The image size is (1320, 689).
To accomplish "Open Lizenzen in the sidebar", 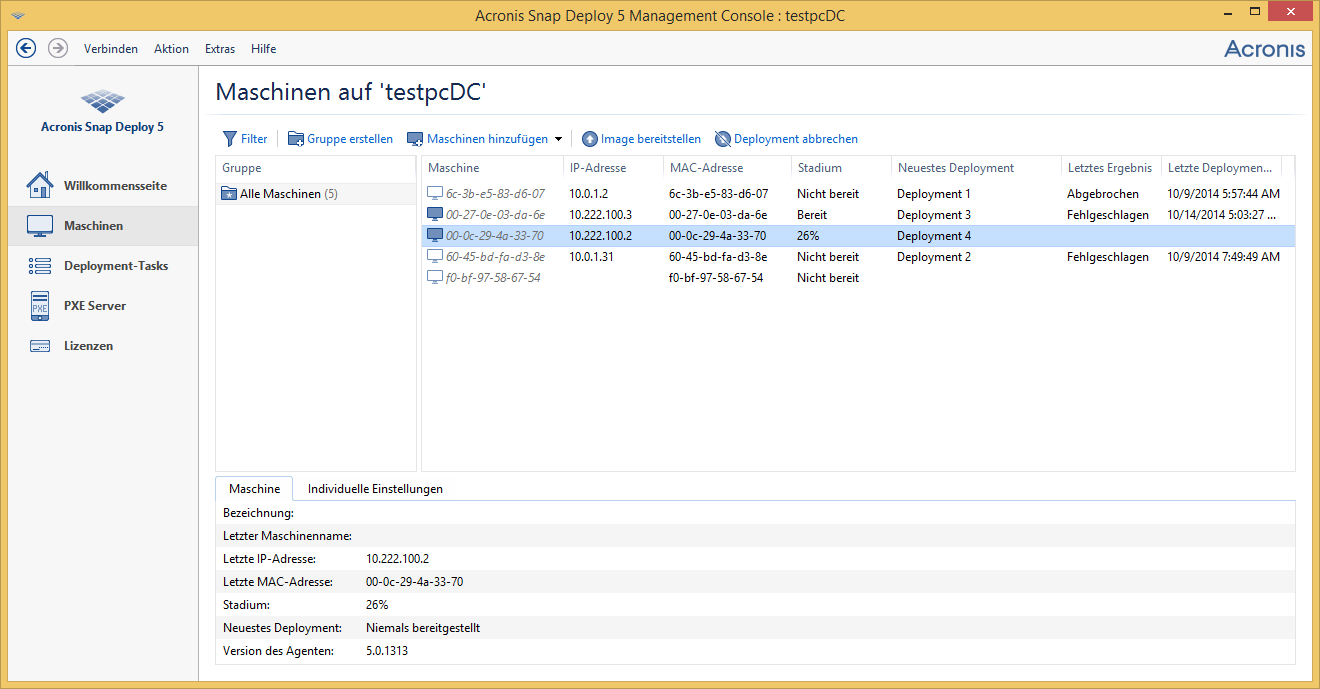I will [x=103, y=346].
